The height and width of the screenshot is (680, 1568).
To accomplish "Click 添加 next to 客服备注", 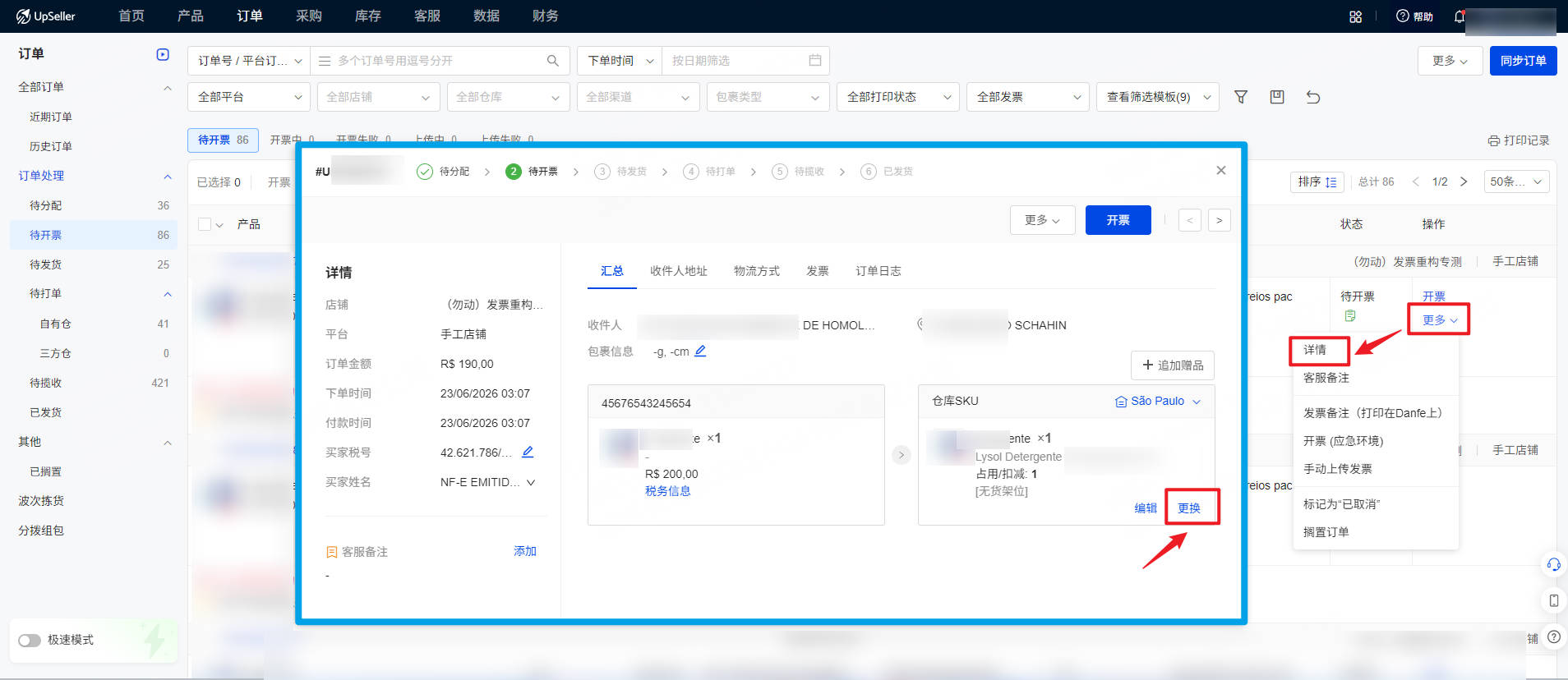I will click(525, 551).
